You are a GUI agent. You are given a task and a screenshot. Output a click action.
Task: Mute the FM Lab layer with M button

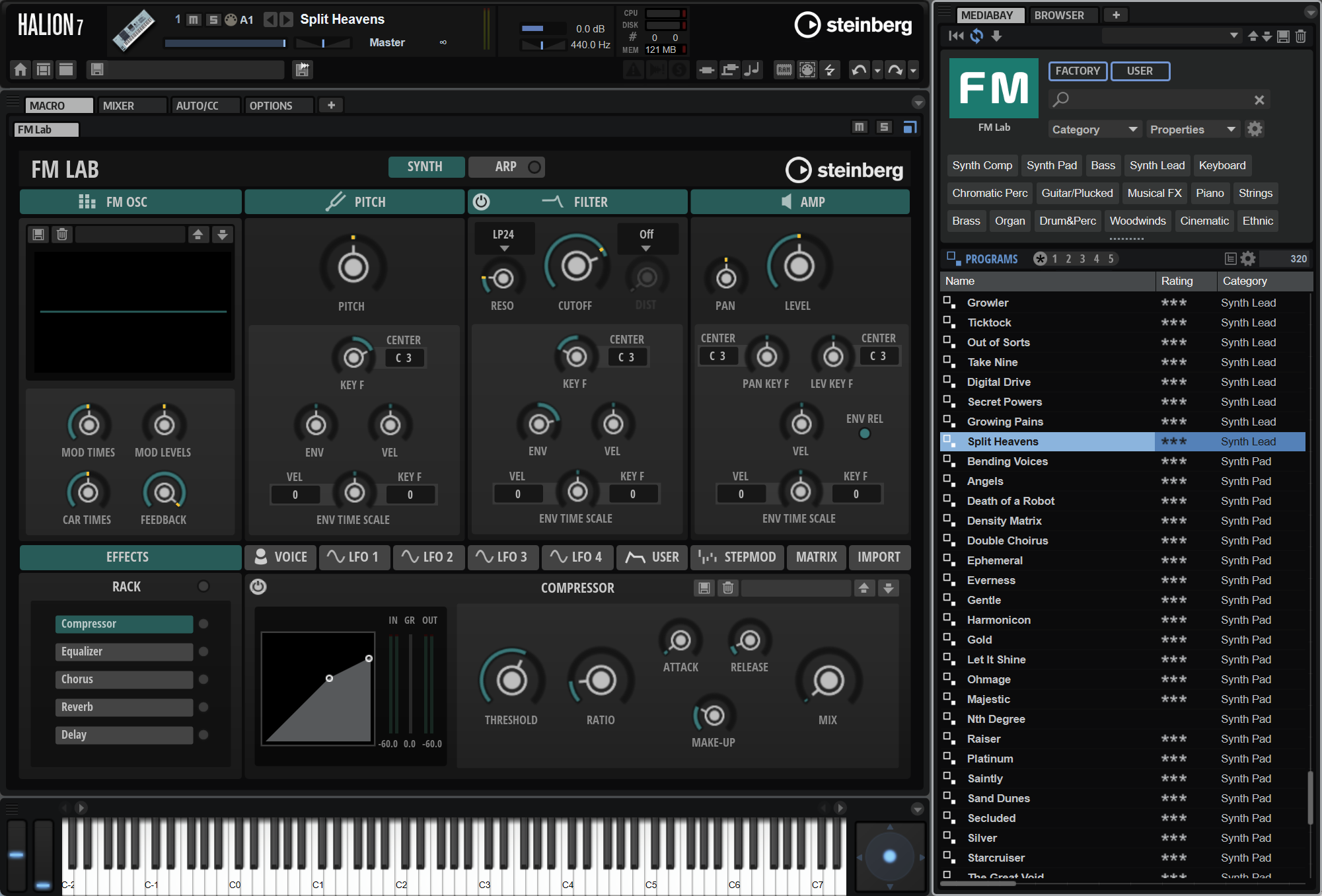859,127
